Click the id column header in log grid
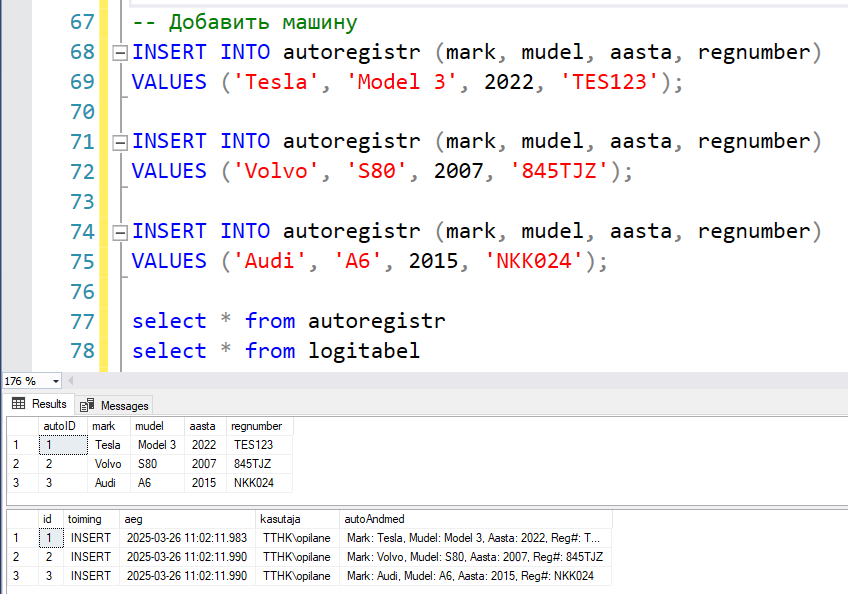The width and height of the screenshot is (848, 594). coord(51,519)
